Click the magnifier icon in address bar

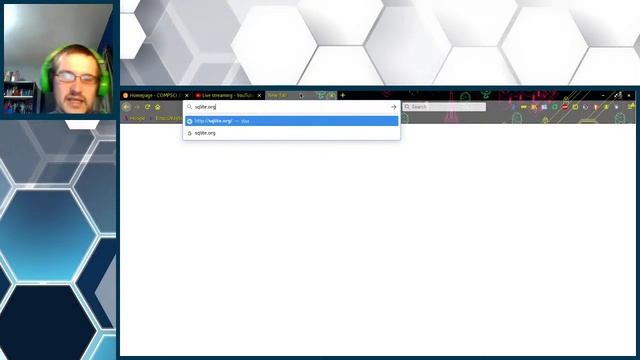click(189, 107)
